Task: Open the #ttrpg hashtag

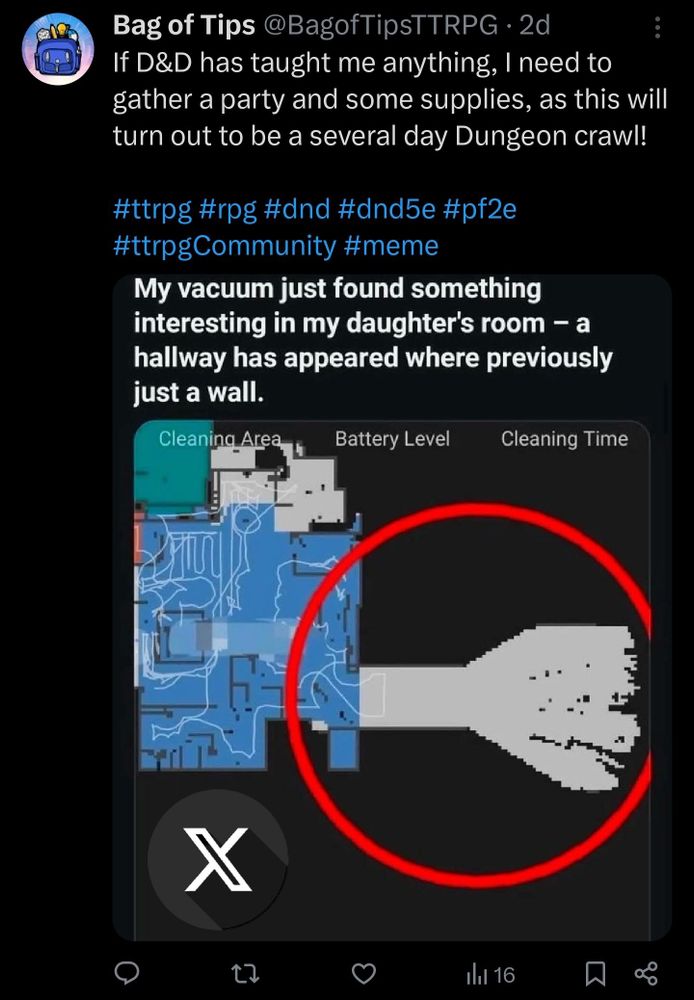Action: pyautogui.click(x=152, y=209)
